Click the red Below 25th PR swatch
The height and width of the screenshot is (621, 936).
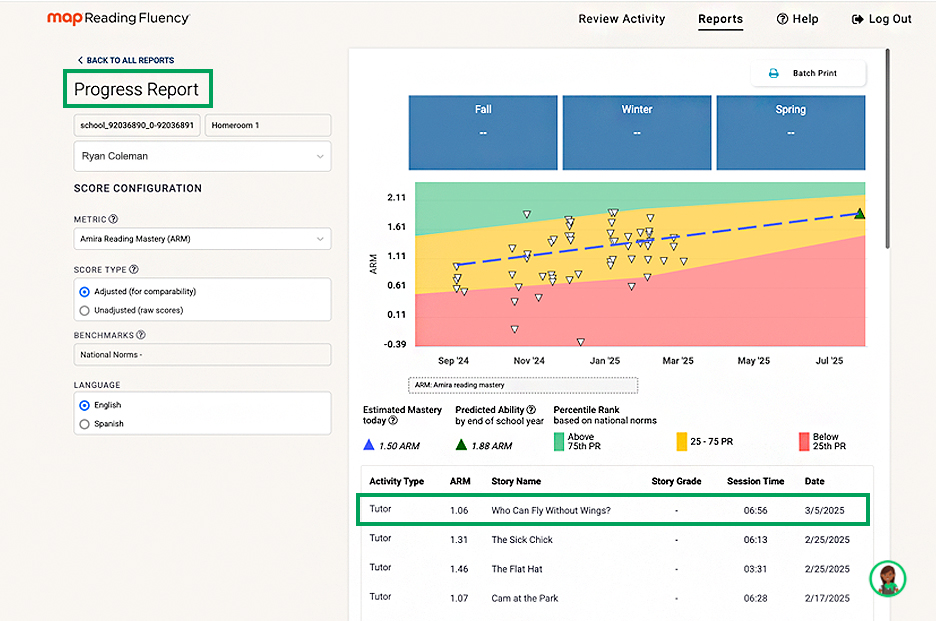(x=804, y=442)
